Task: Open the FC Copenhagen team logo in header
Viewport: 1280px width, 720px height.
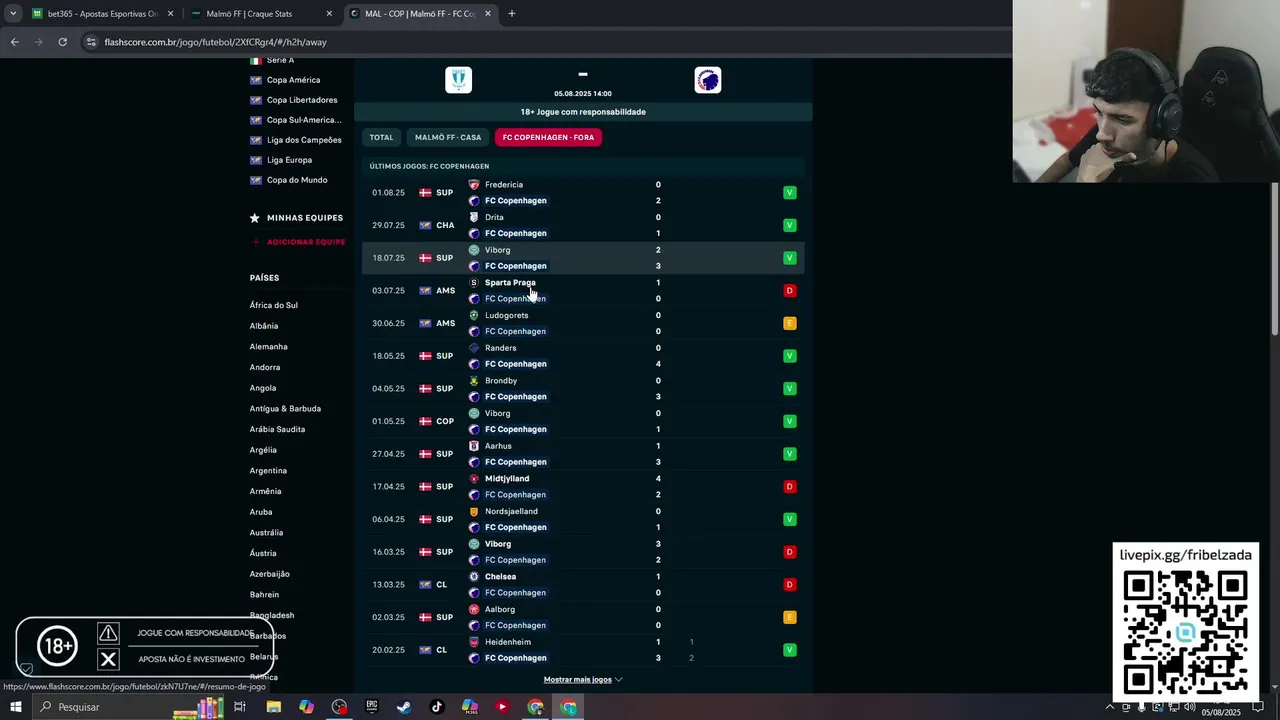Action: [708, 80]
